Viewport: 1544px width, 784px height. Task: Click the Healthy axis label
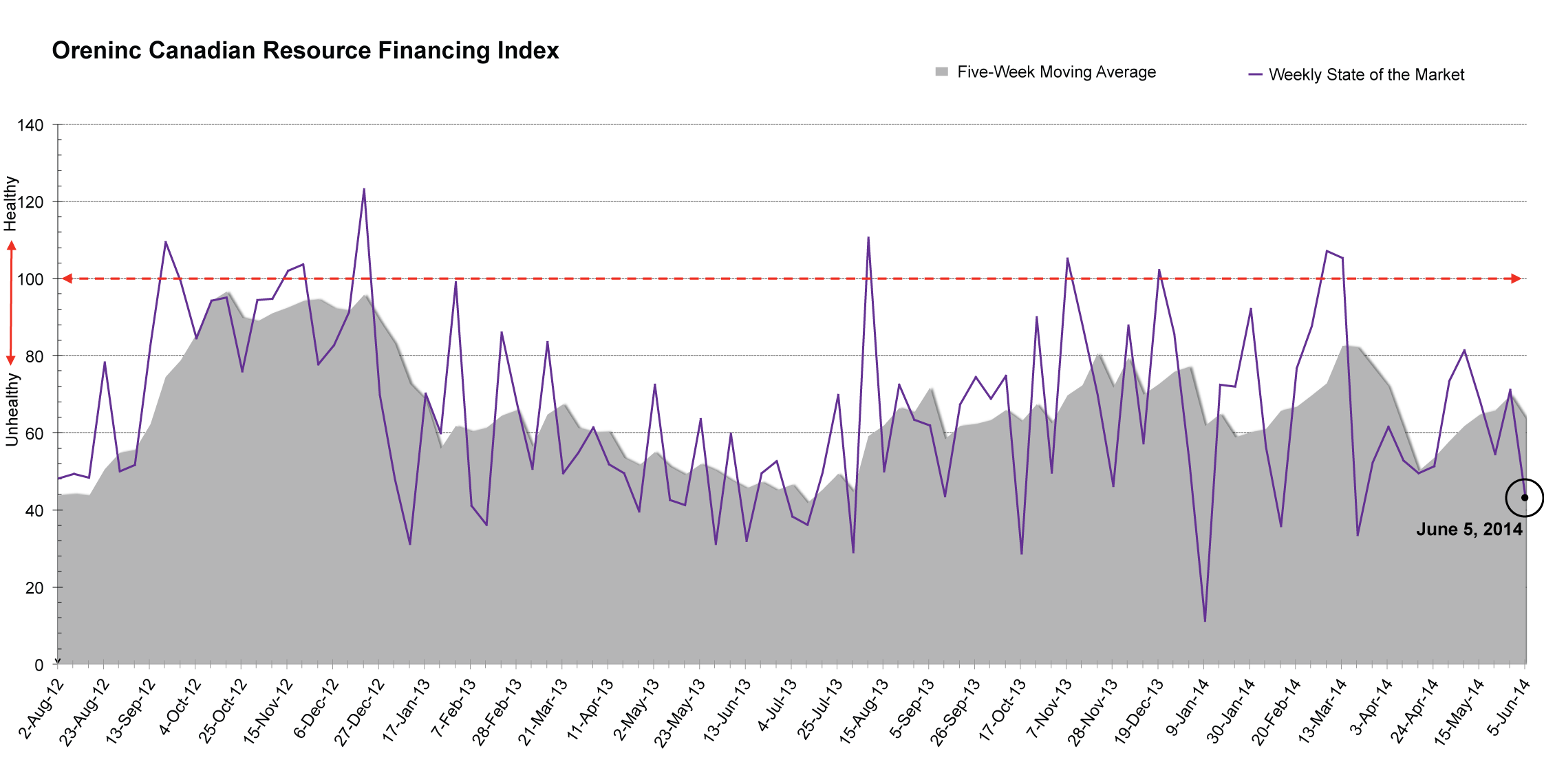(x=10, y=204)
